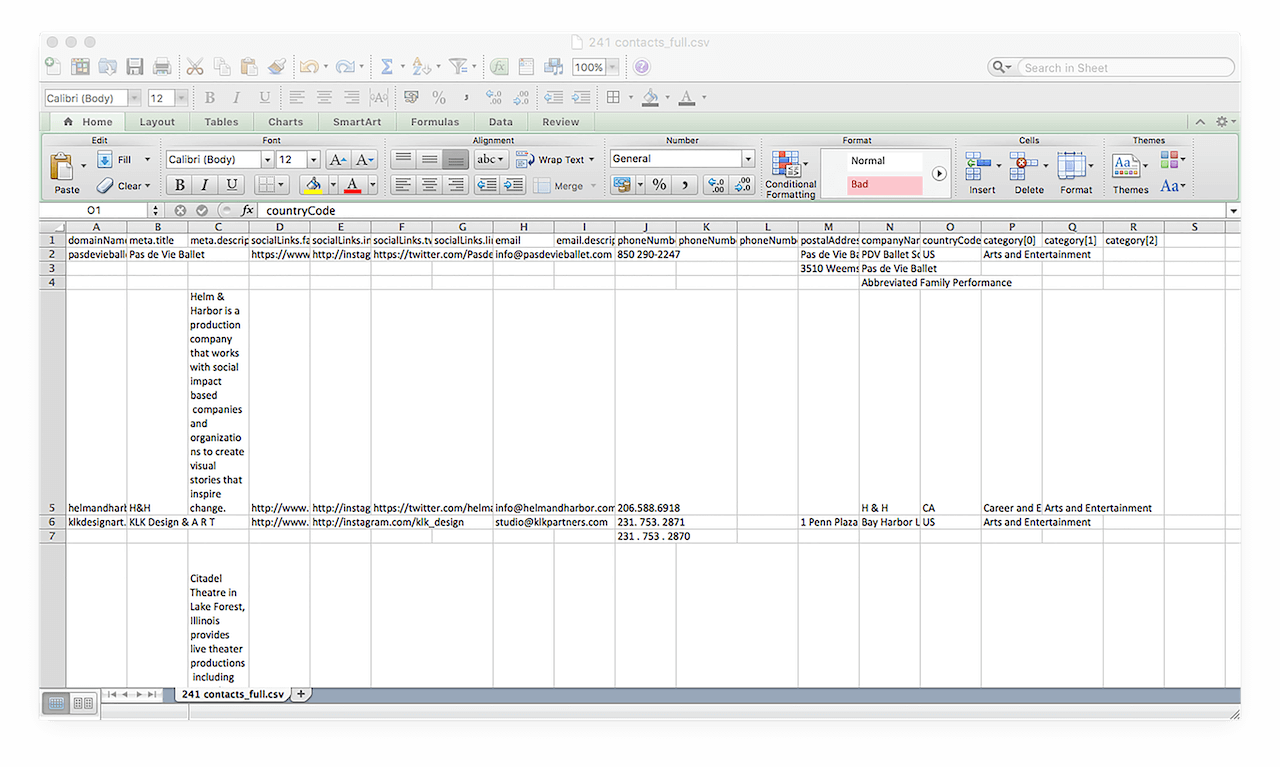Paste using the standard toolbar clipboard icon
This screenshot has width=1280, height=767.
(x=249, y=67)
